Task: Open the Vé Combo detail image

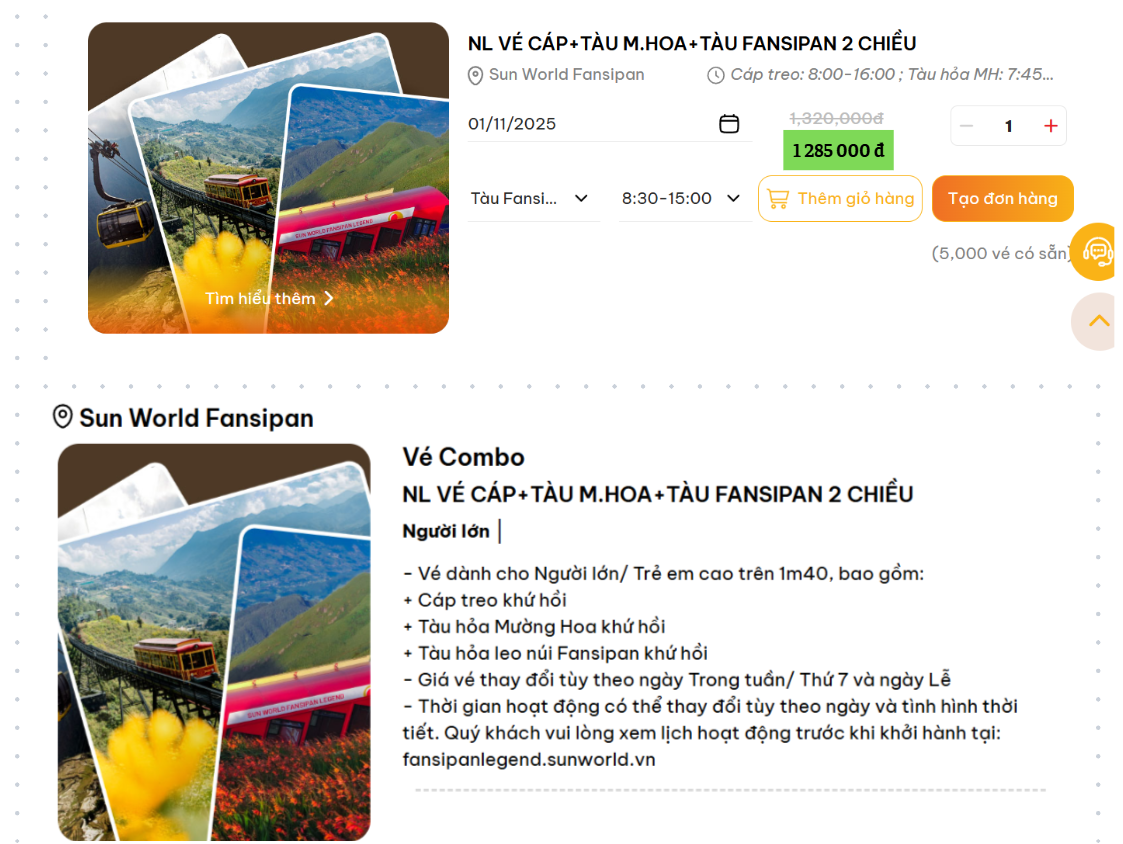Action: (214, 642)
